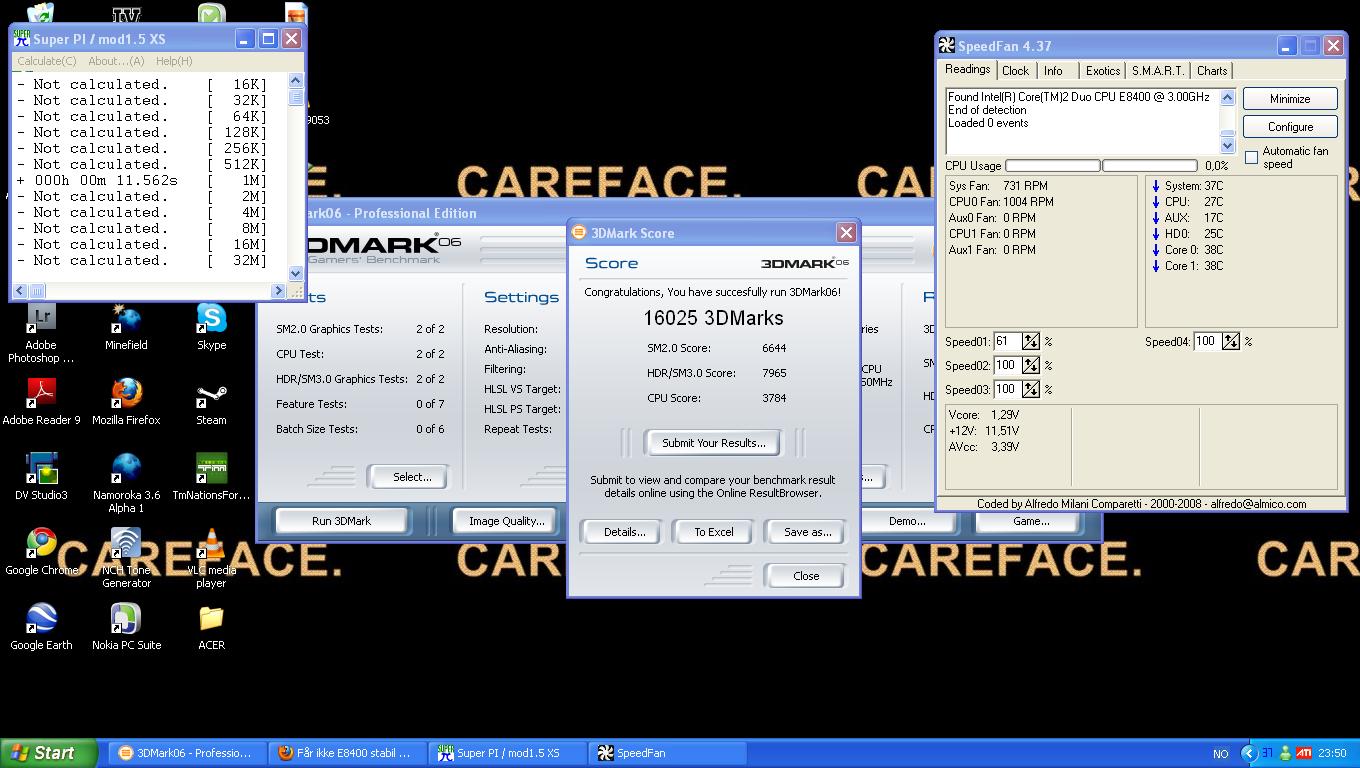The height and width of the screenshot is (768, 1360).
Task: Open Image Quality settings button
Action: 507,521
